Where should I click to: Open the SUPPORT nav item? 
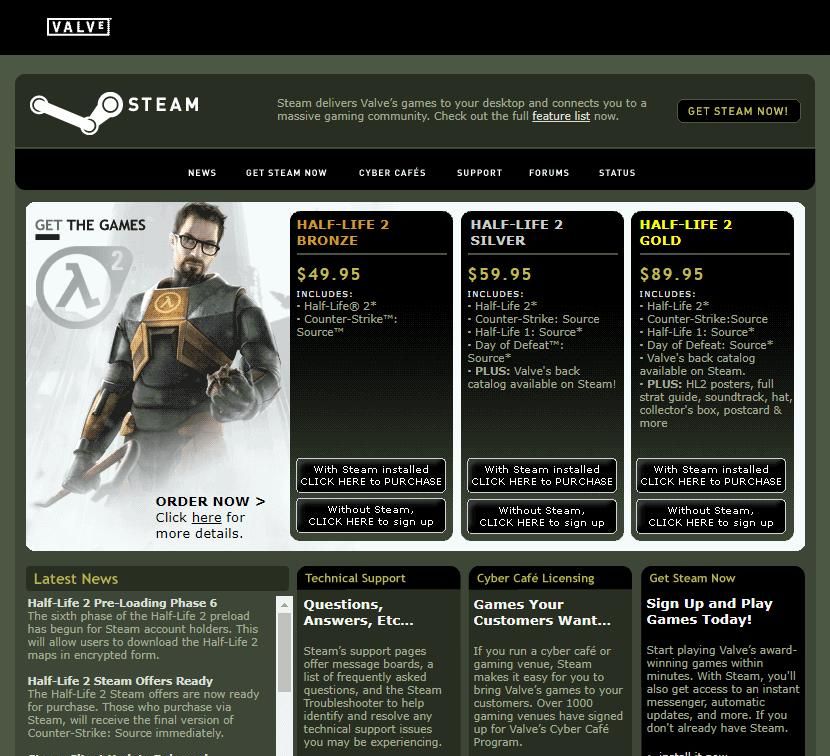coord(480,173)
